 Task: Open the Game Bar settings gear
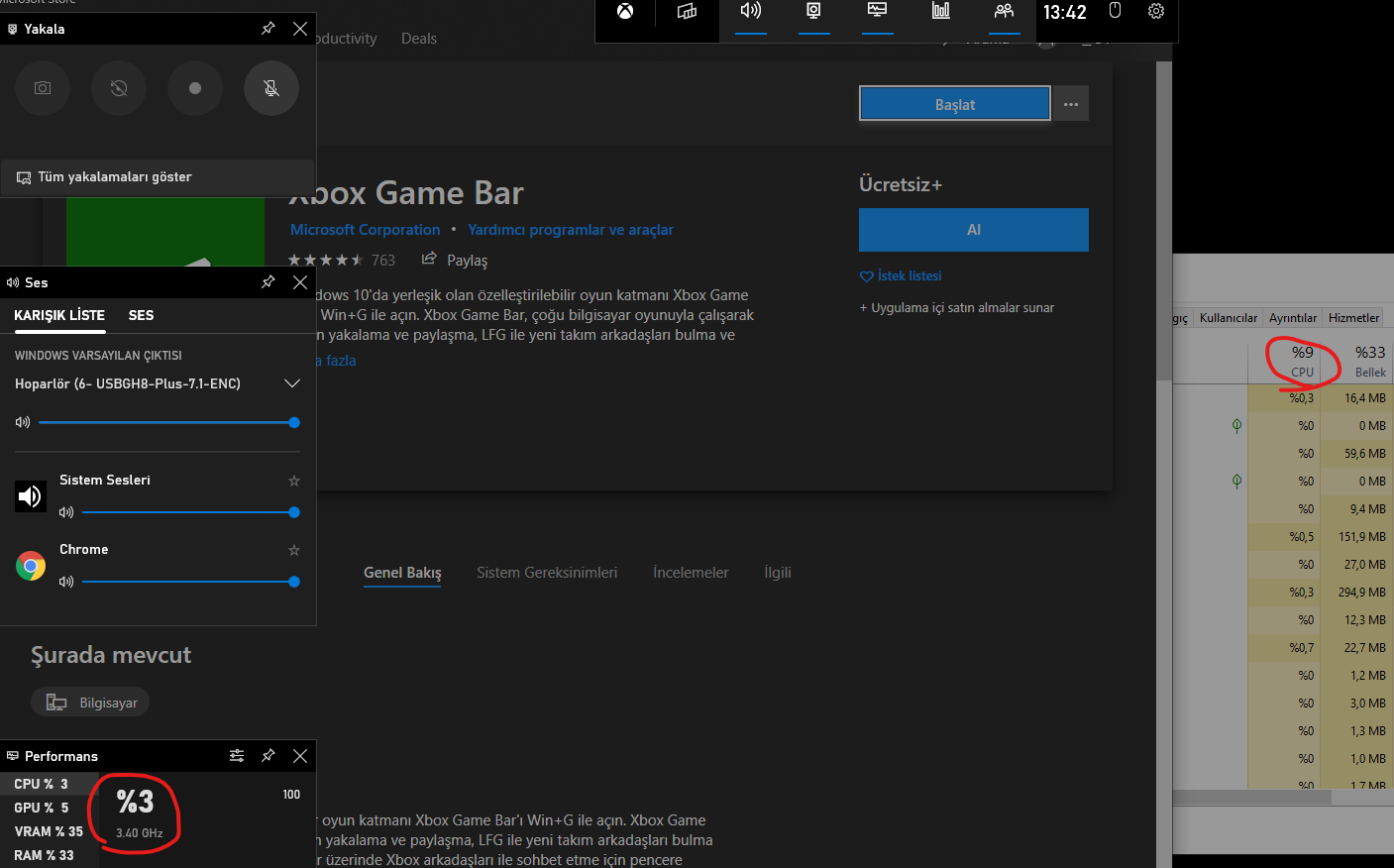click(x=1155, y=12)
